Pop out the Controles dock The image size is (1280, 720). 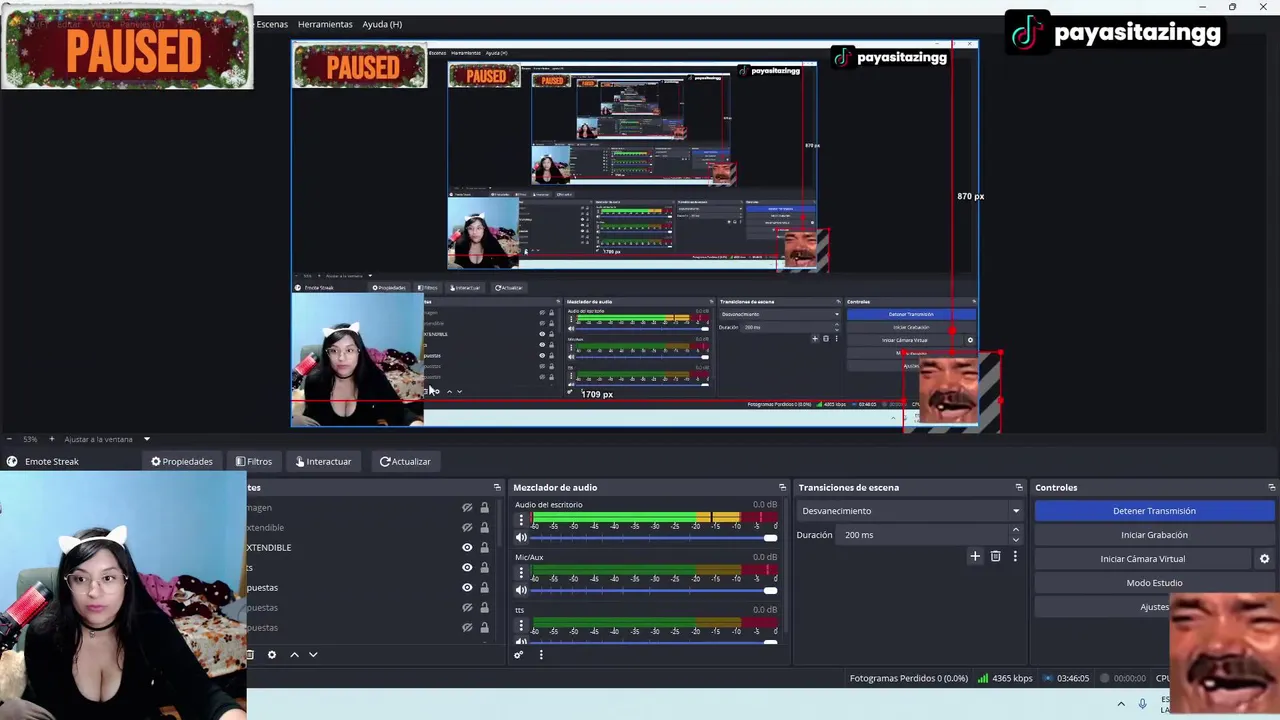(1271, 487)
